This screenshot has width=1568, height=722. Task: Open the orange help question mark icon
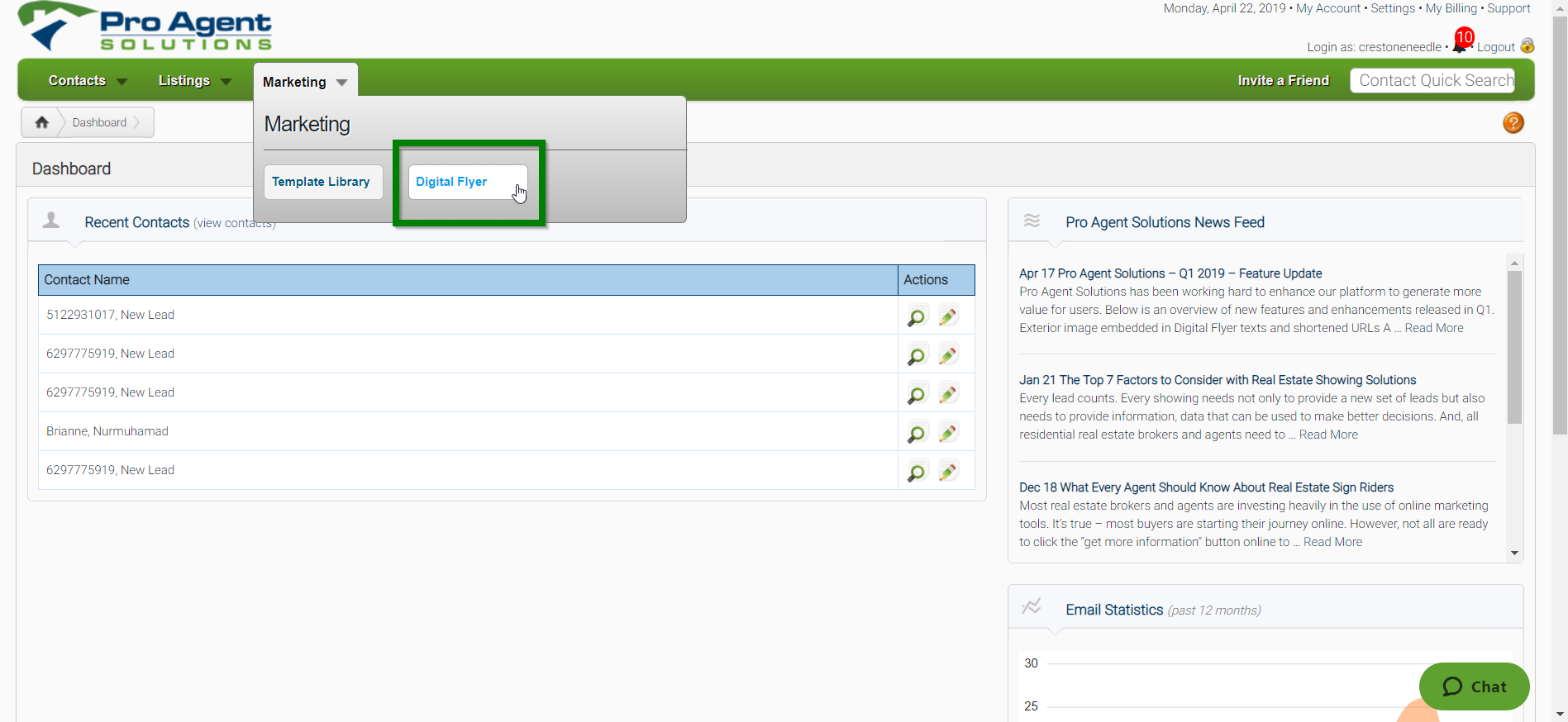point(1513,123)
